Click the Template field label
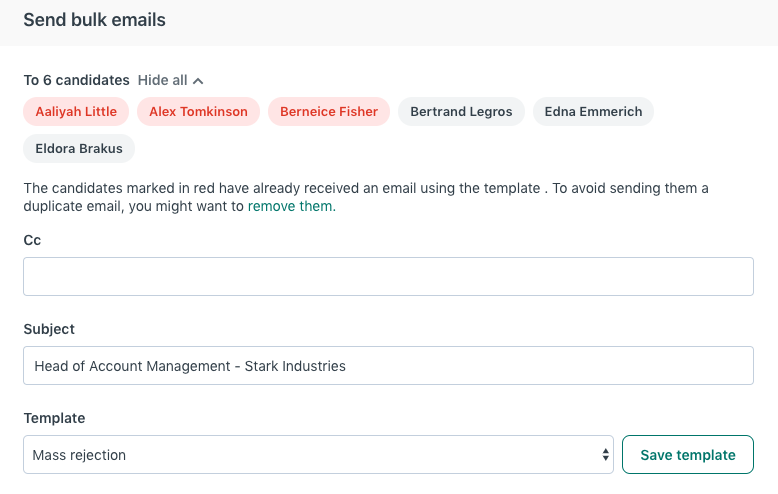Screen dimensions: 778x494 pyautogui.click(x=54, y=419)
